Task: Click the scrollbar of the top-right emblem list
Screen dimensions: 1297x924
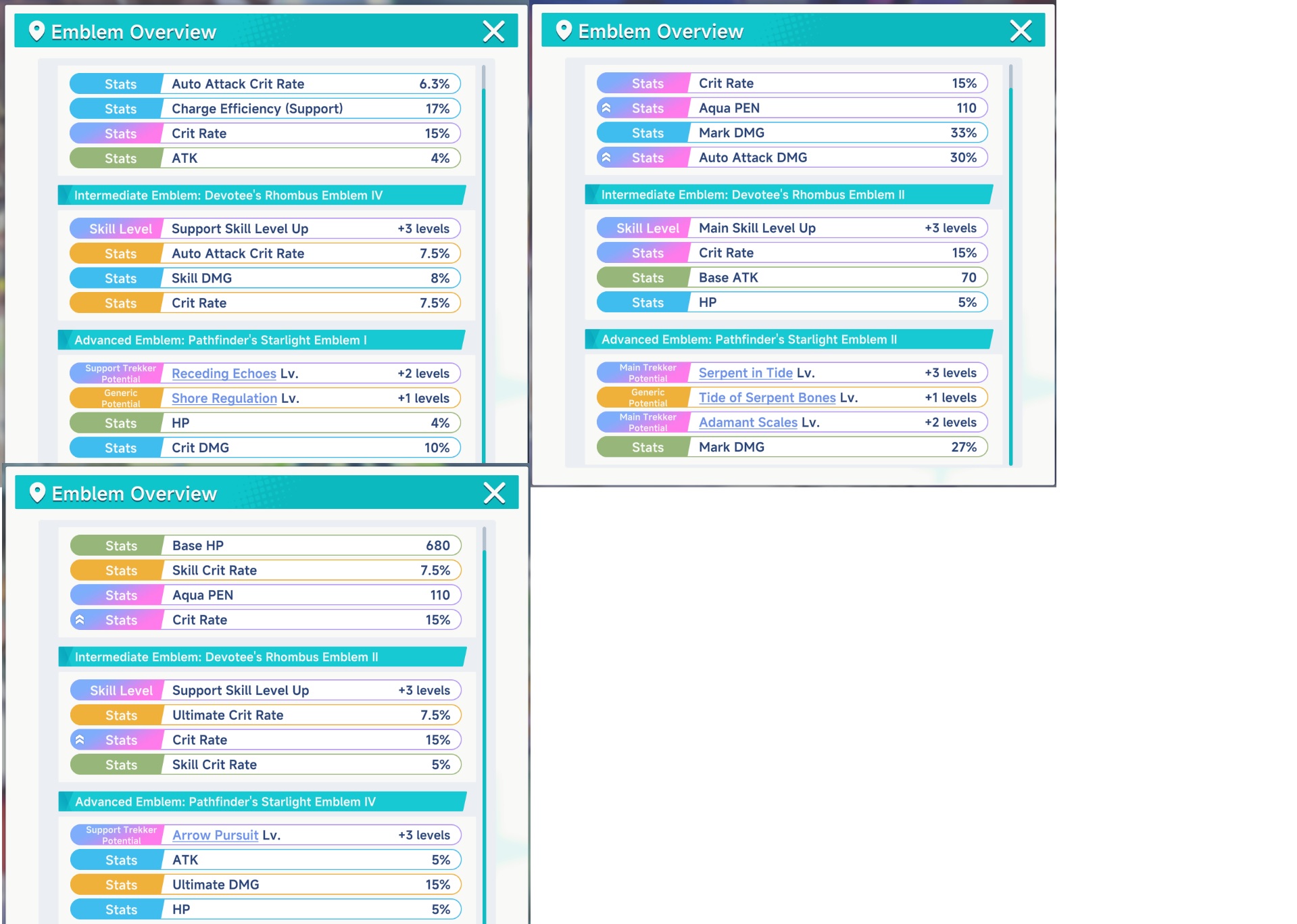Action: 1010,265
